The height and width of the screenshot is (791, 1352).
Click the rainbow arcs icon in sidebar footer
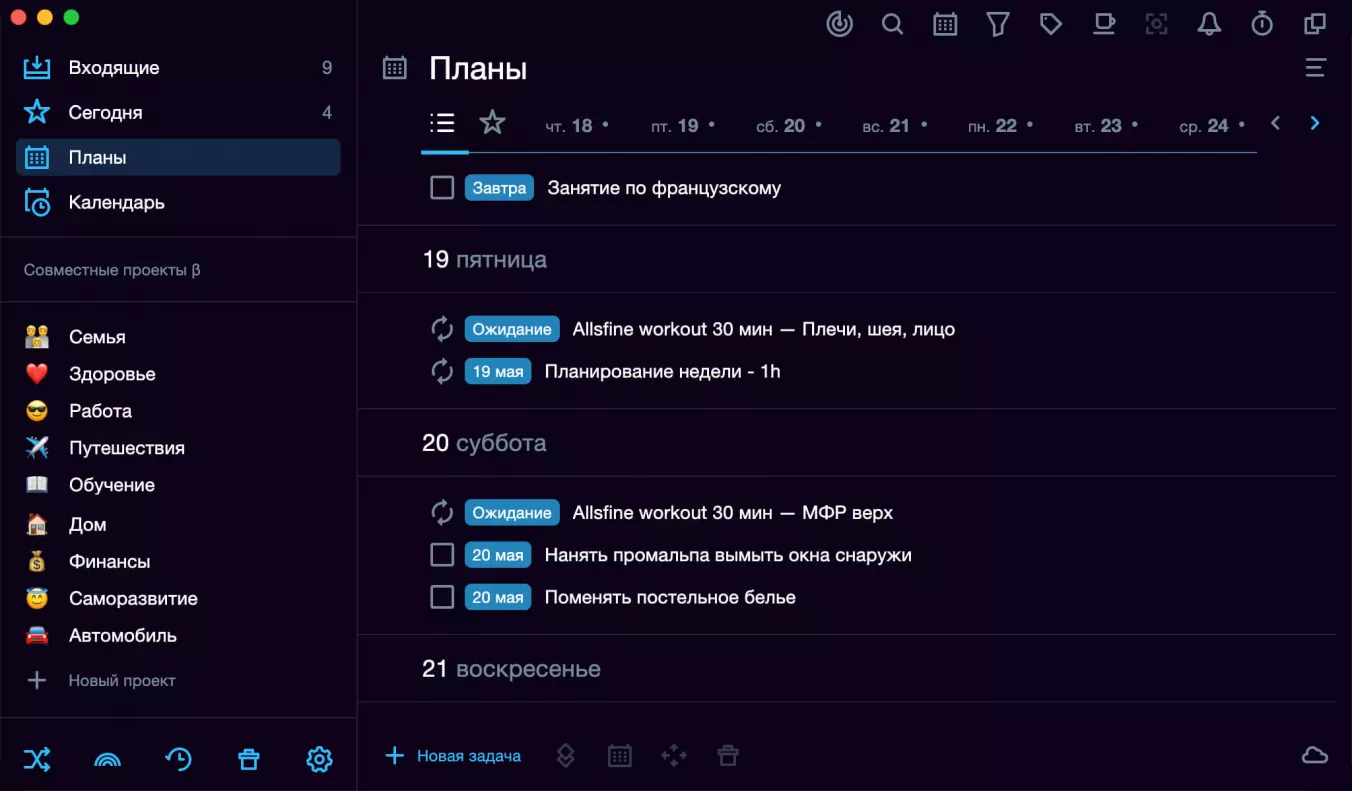click(x=107, y=760)
